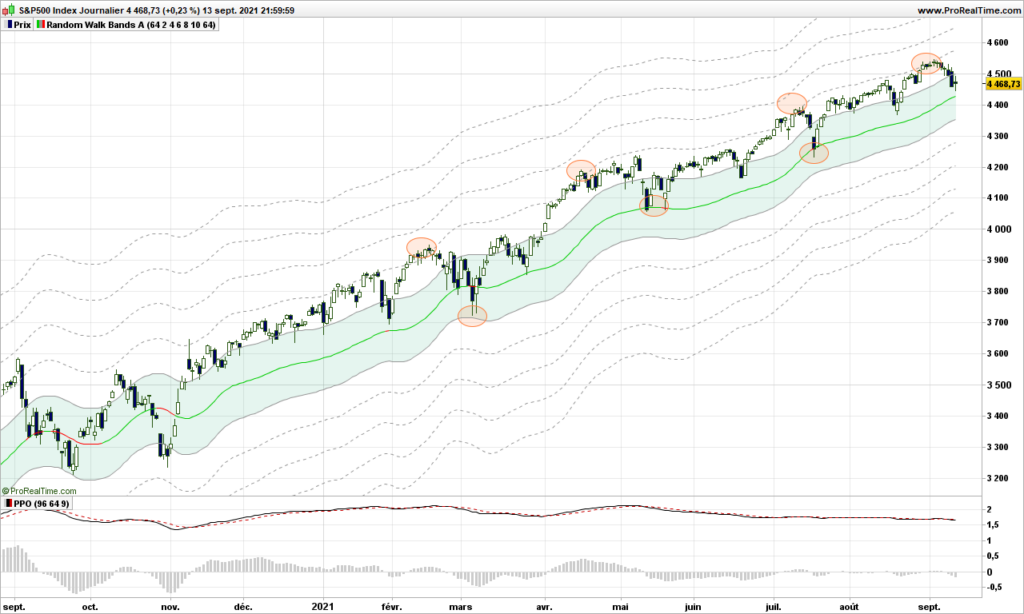The width and height of the screenshot is (1024, 614).
Task: Click the 4 100 price axis label
Action: 999,198
